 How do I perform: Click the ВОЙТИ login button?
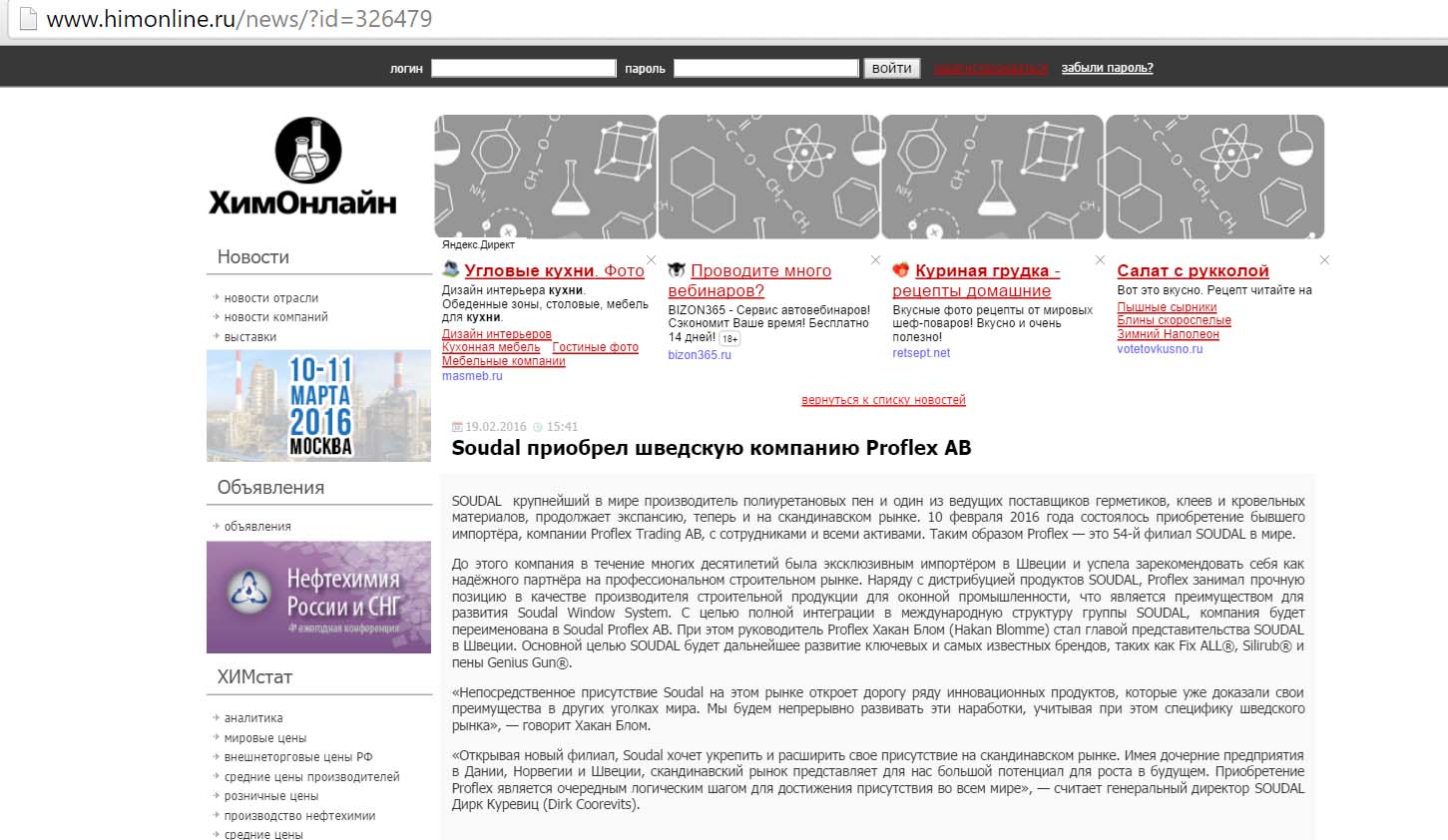pyautogui.click(x=891, y=68)
